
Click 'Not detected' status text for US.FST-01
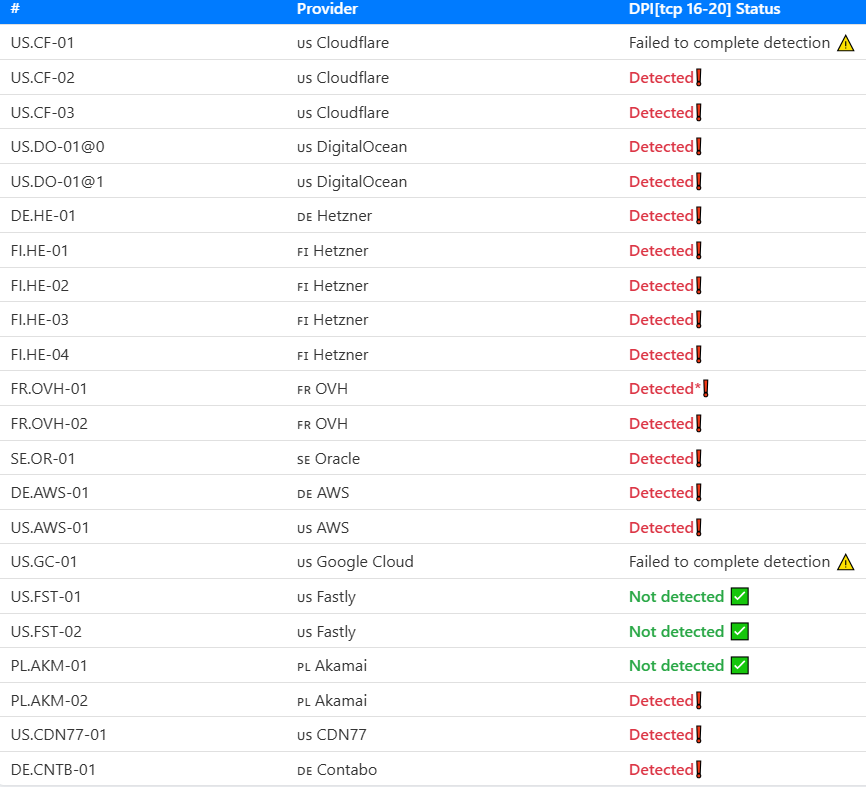(677, 597)
